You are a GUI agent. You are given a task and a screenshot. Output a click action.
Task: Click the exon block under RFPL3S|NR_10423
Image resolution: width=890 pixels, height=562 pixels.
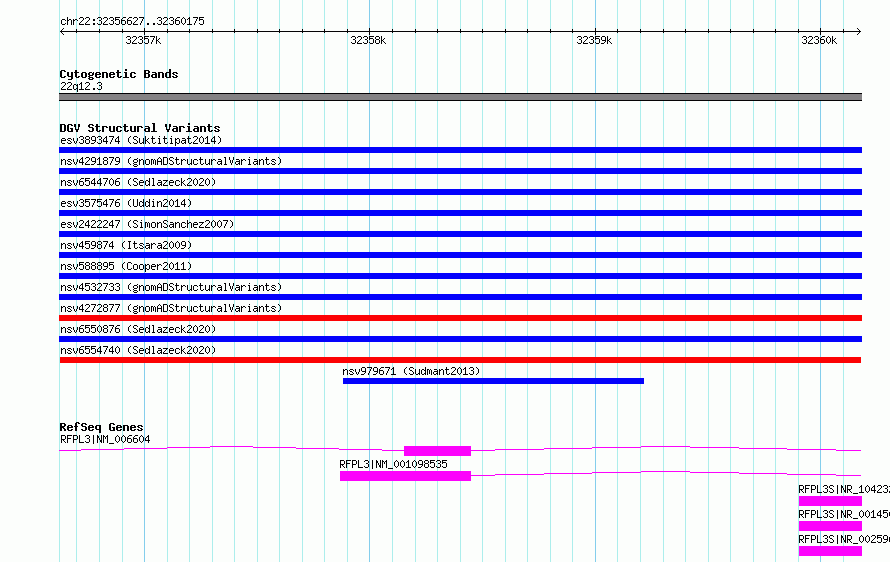tap(830, 501)
